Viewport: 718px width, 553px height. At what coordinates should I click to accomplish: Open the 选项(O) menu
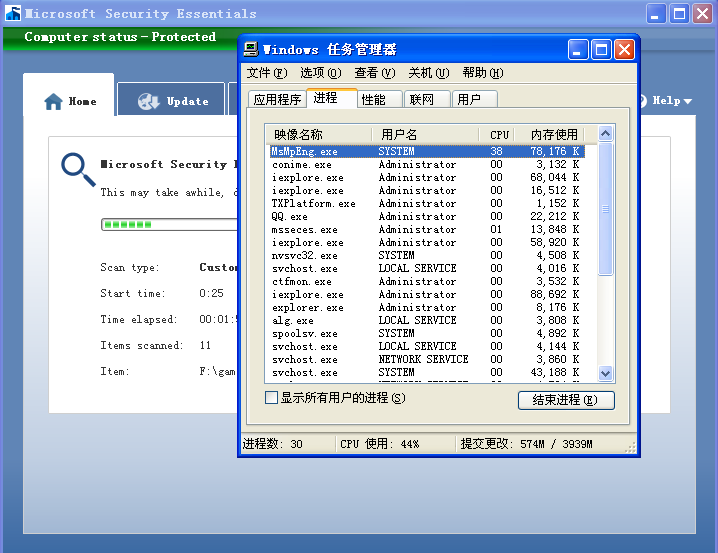(x=321, y=73)
